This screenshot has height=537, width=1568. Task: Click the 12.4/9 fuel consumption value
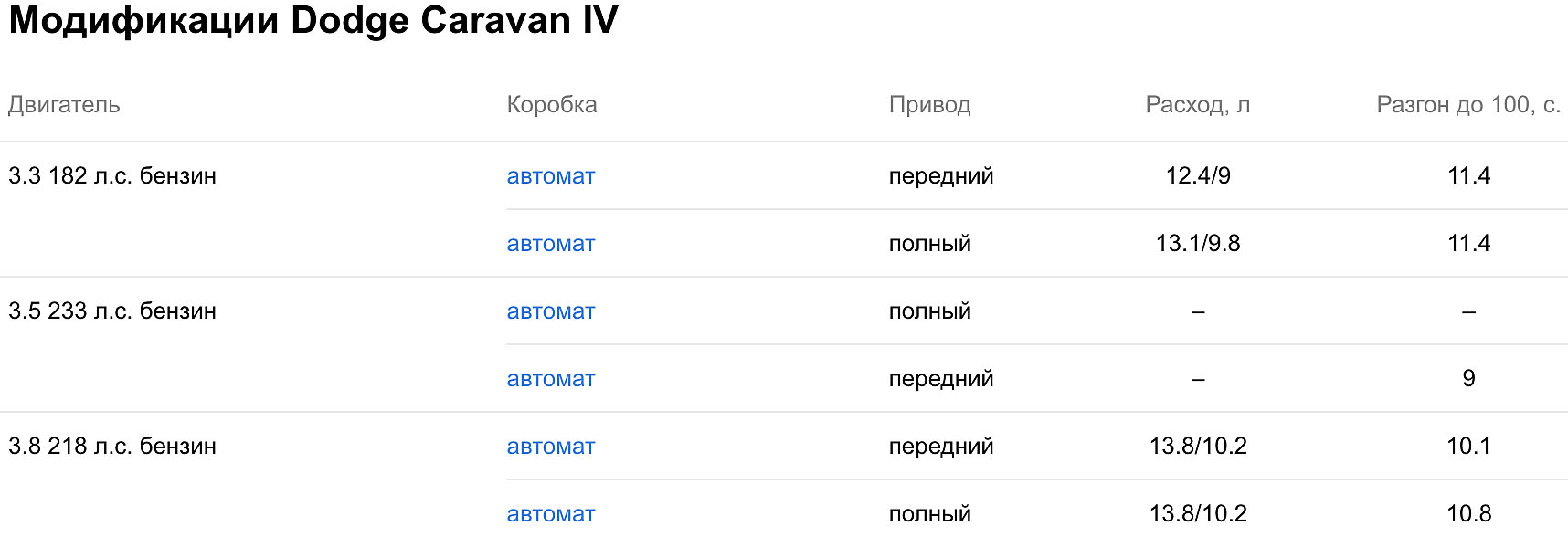pyautogui.click(x=1197, y=175)
